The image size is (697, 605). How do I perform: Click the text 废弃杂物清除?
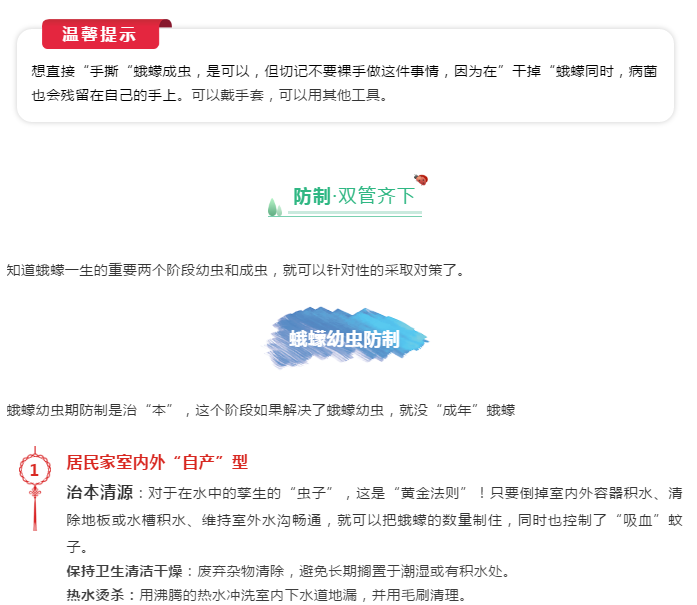pos(241,571)
